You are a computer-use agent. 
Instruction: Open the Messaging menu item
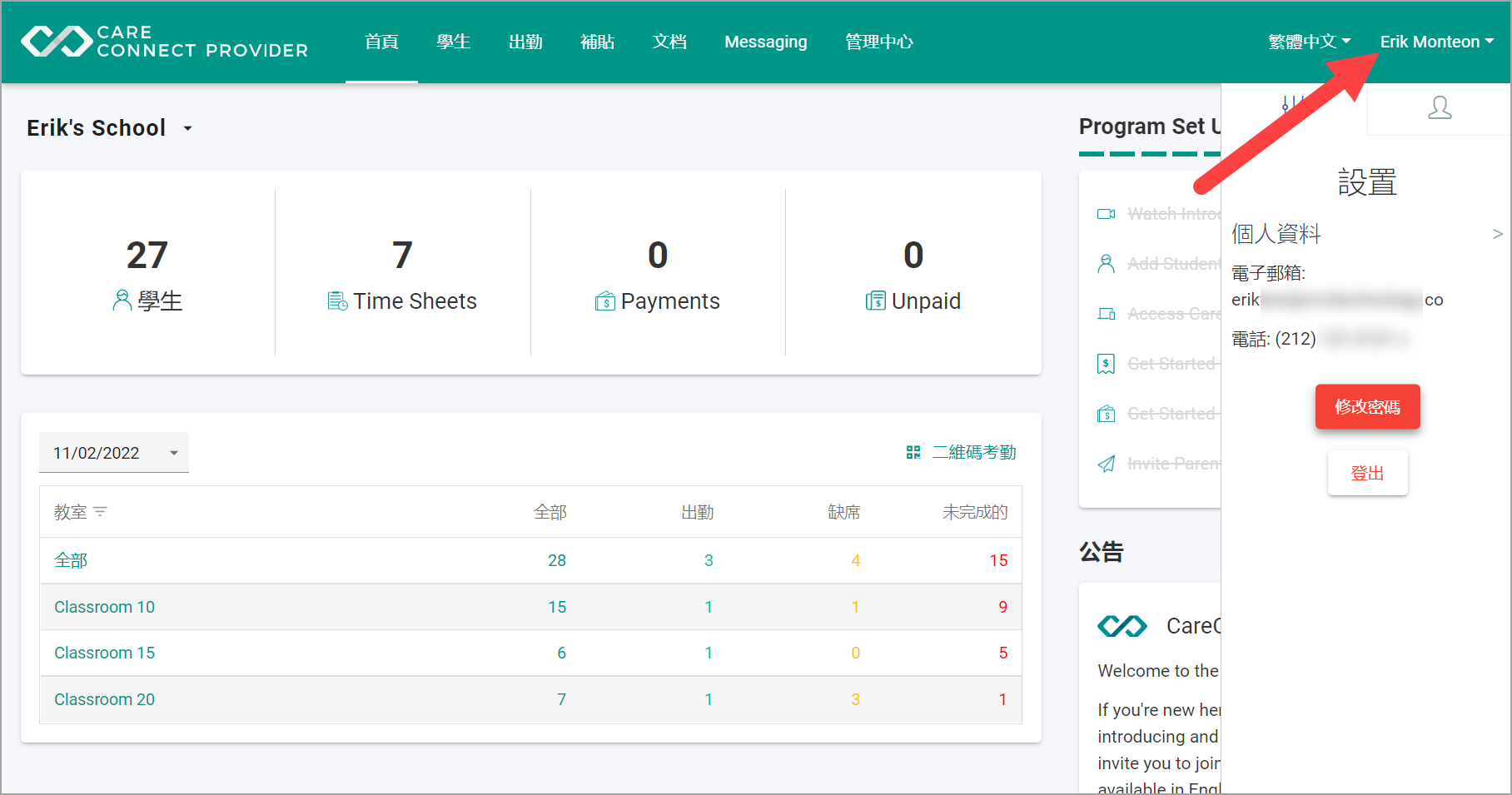coord(766,42)
